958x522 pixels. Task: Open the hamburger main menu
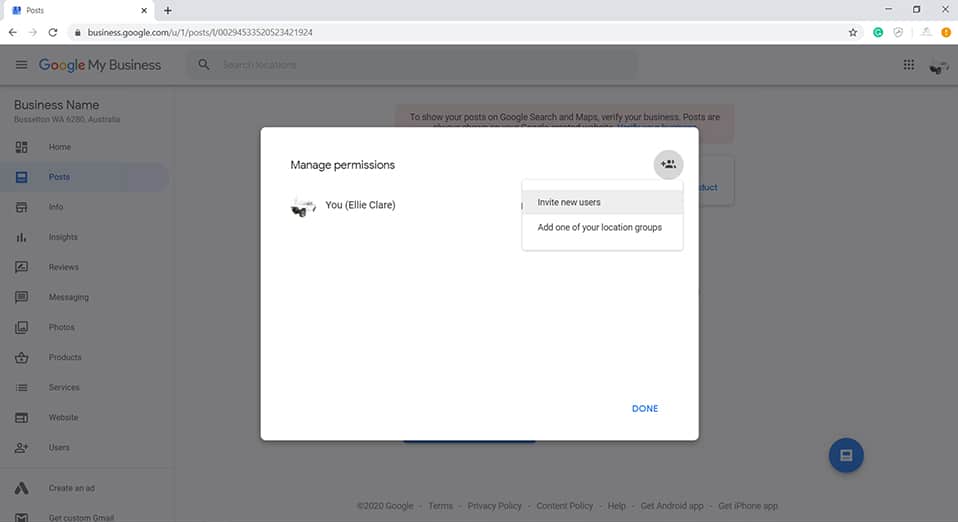coord(21,65)
